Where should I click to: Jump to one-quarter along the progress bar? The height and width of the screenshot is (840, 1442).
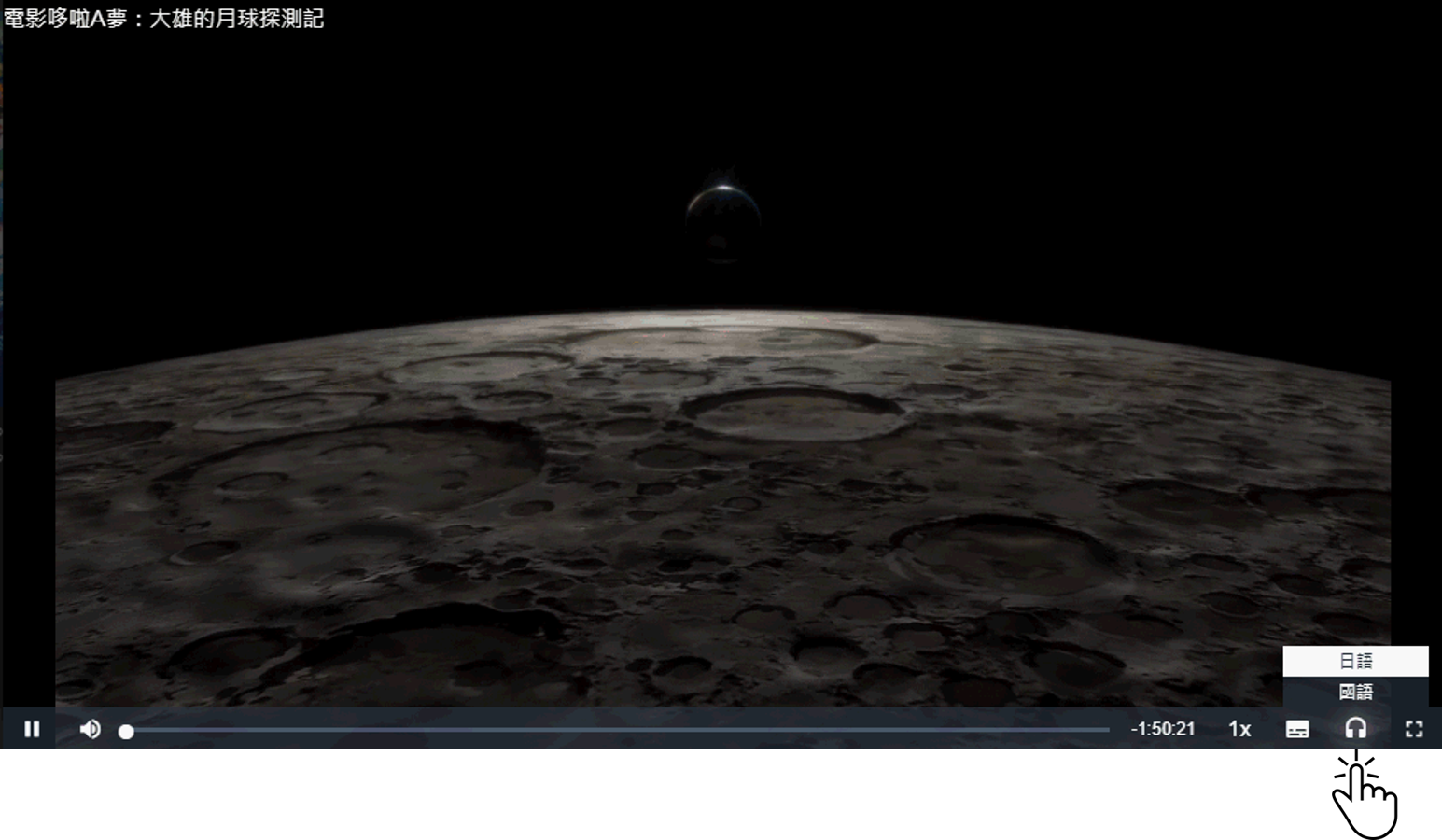point(371,730)
